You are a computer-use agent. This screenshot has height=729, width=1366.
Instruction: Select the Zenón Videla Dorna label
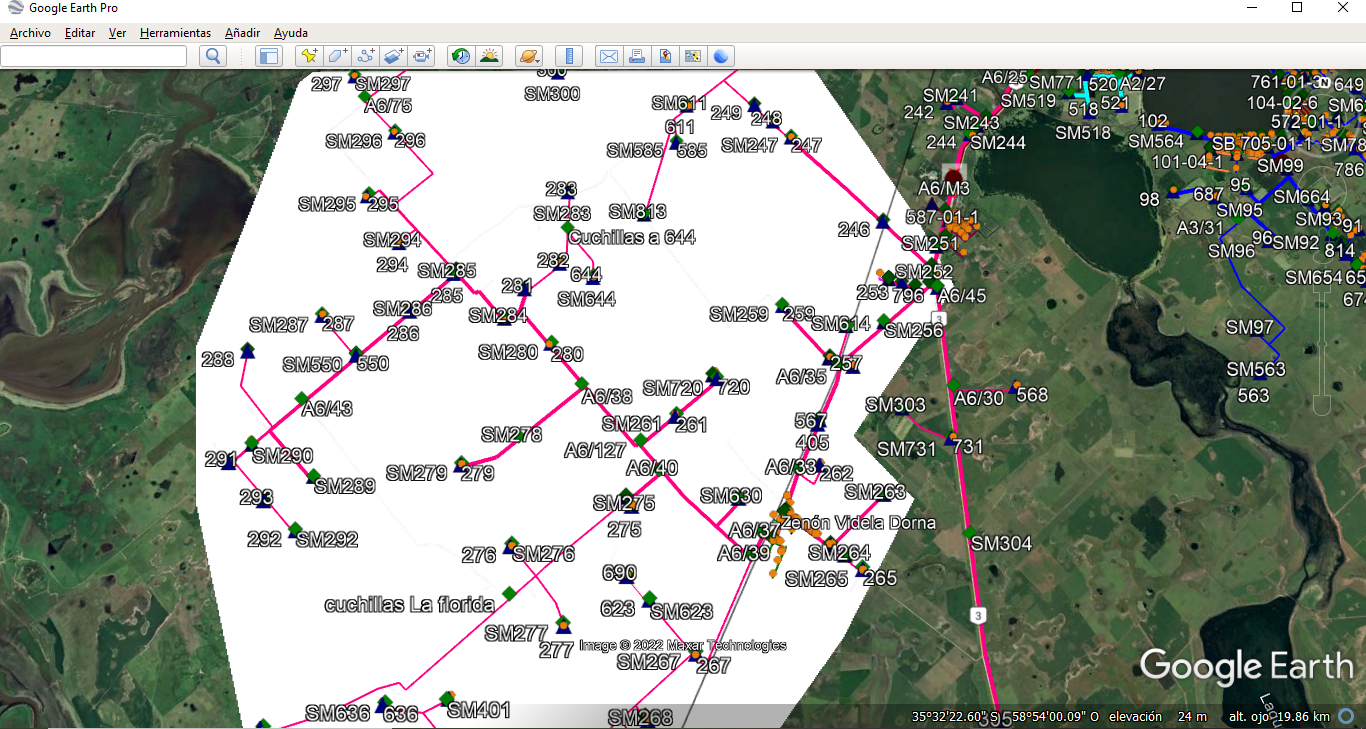point(858,522)
